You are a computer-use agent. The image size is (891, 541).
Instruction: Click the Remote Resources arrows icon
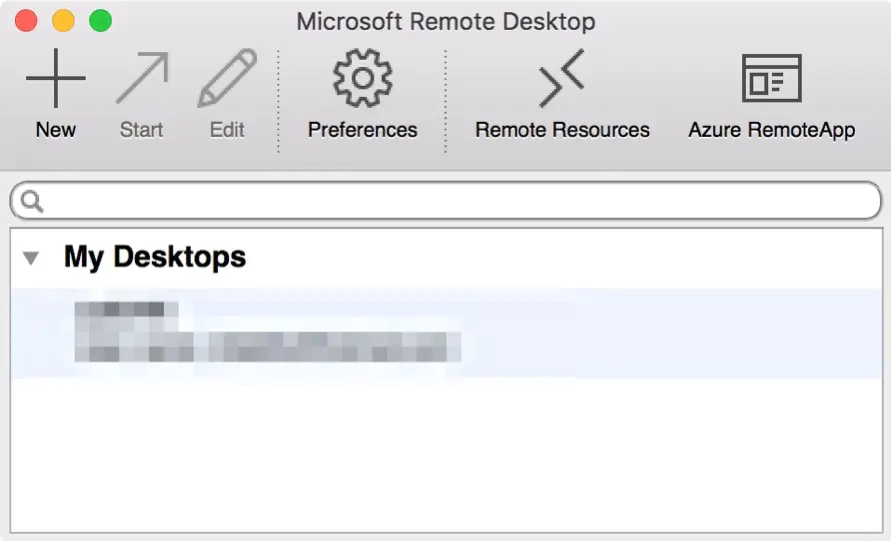562,78
